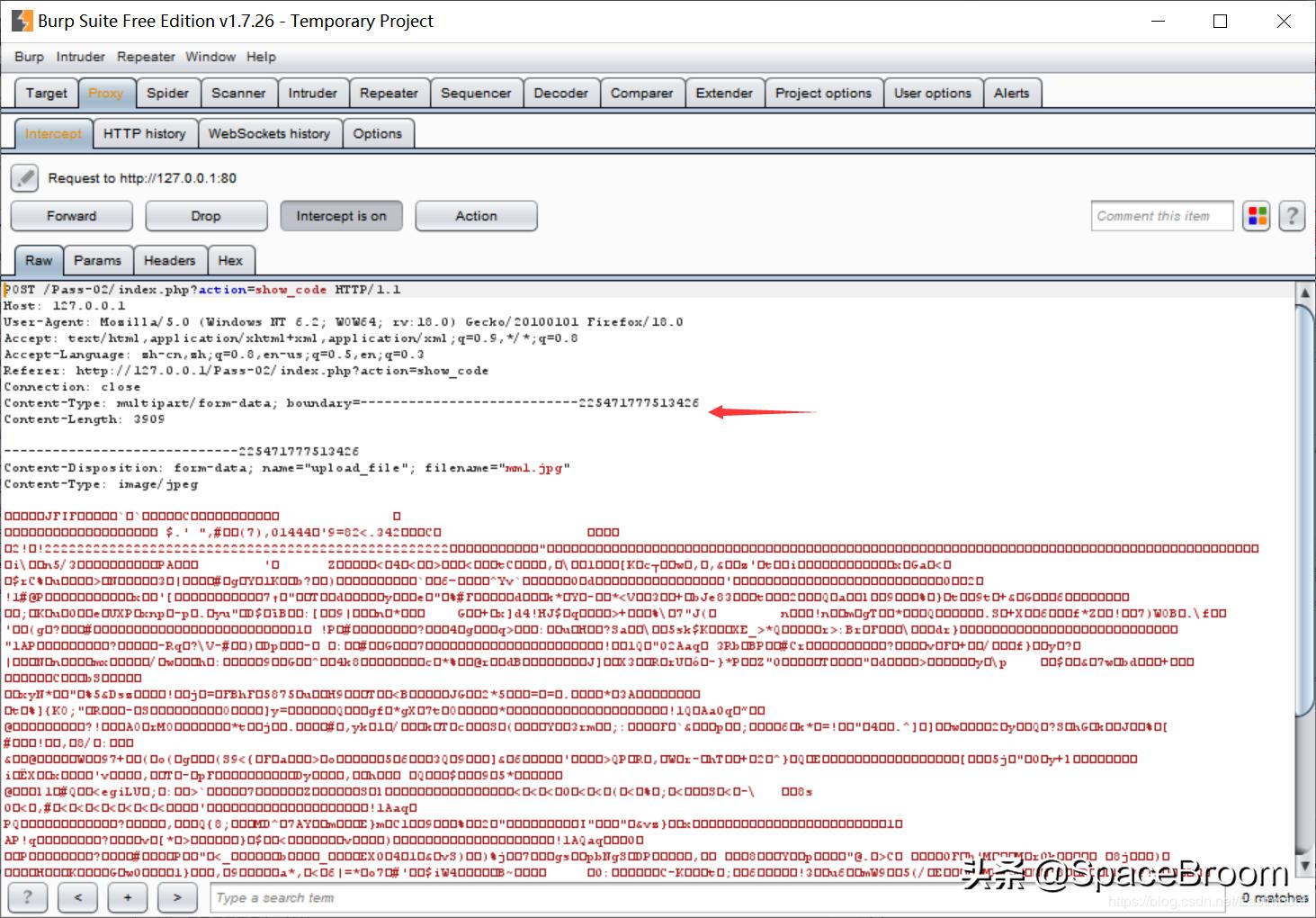Click the Comment this item field
The width and height of the screenshot is (1316, 918).
[1161, 216]
